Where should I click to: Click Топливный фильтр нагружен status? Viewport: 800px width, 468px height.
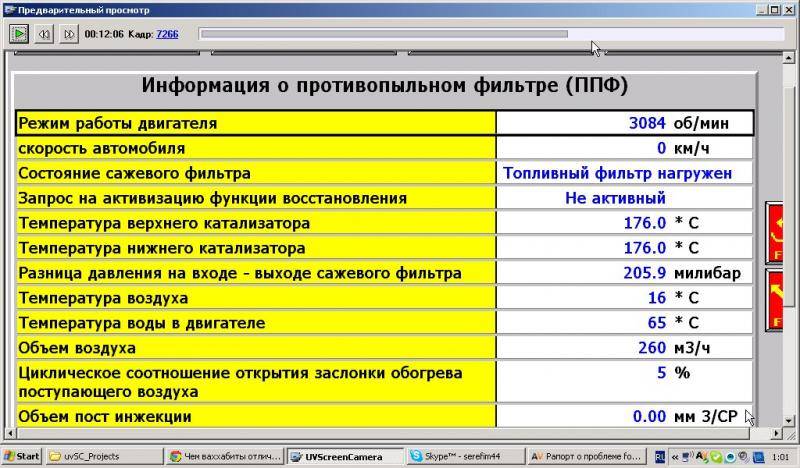coord(617,173)
